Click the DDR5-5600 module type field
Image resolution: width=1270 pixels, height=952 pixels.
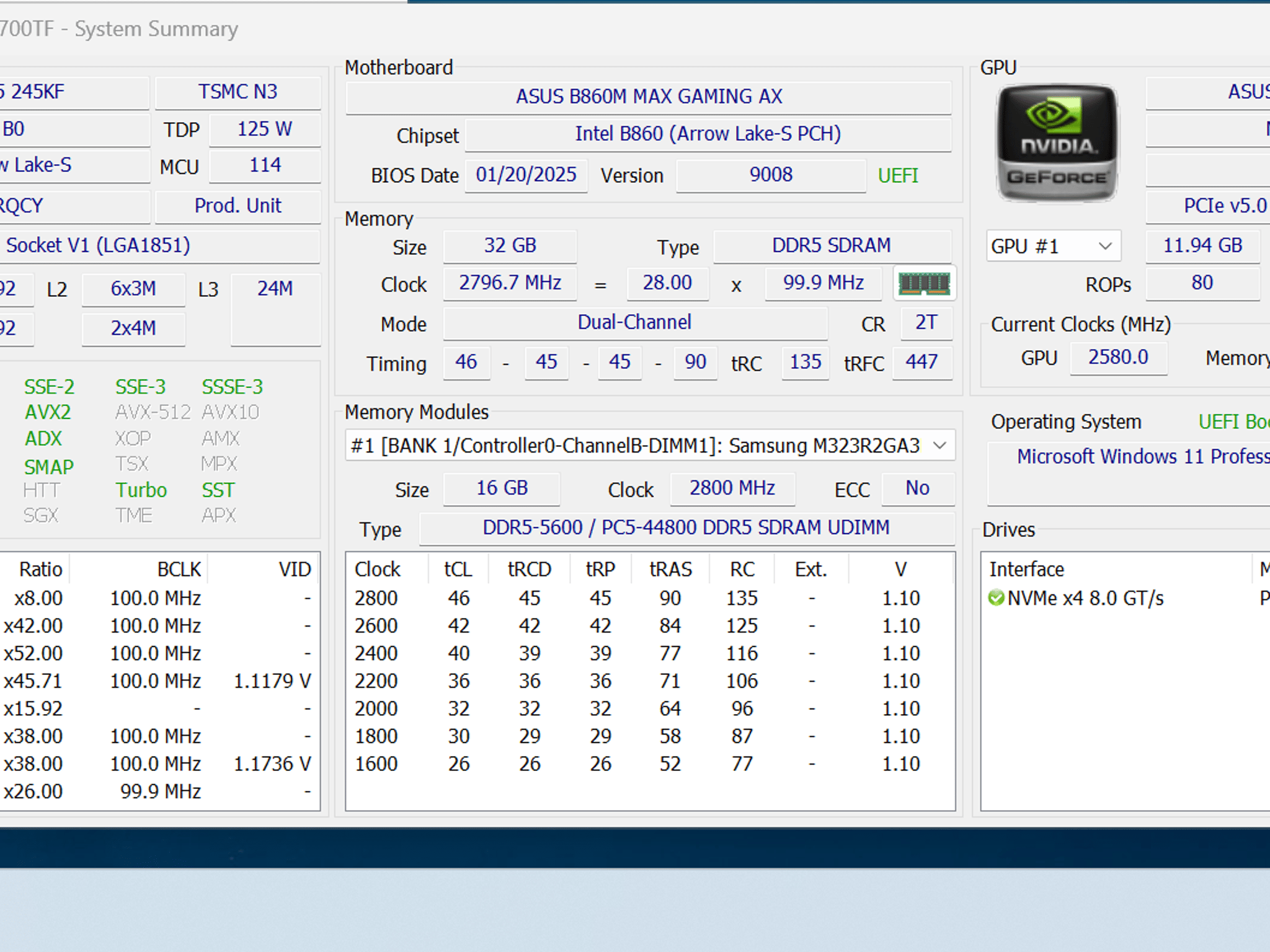tap(686, 528)
